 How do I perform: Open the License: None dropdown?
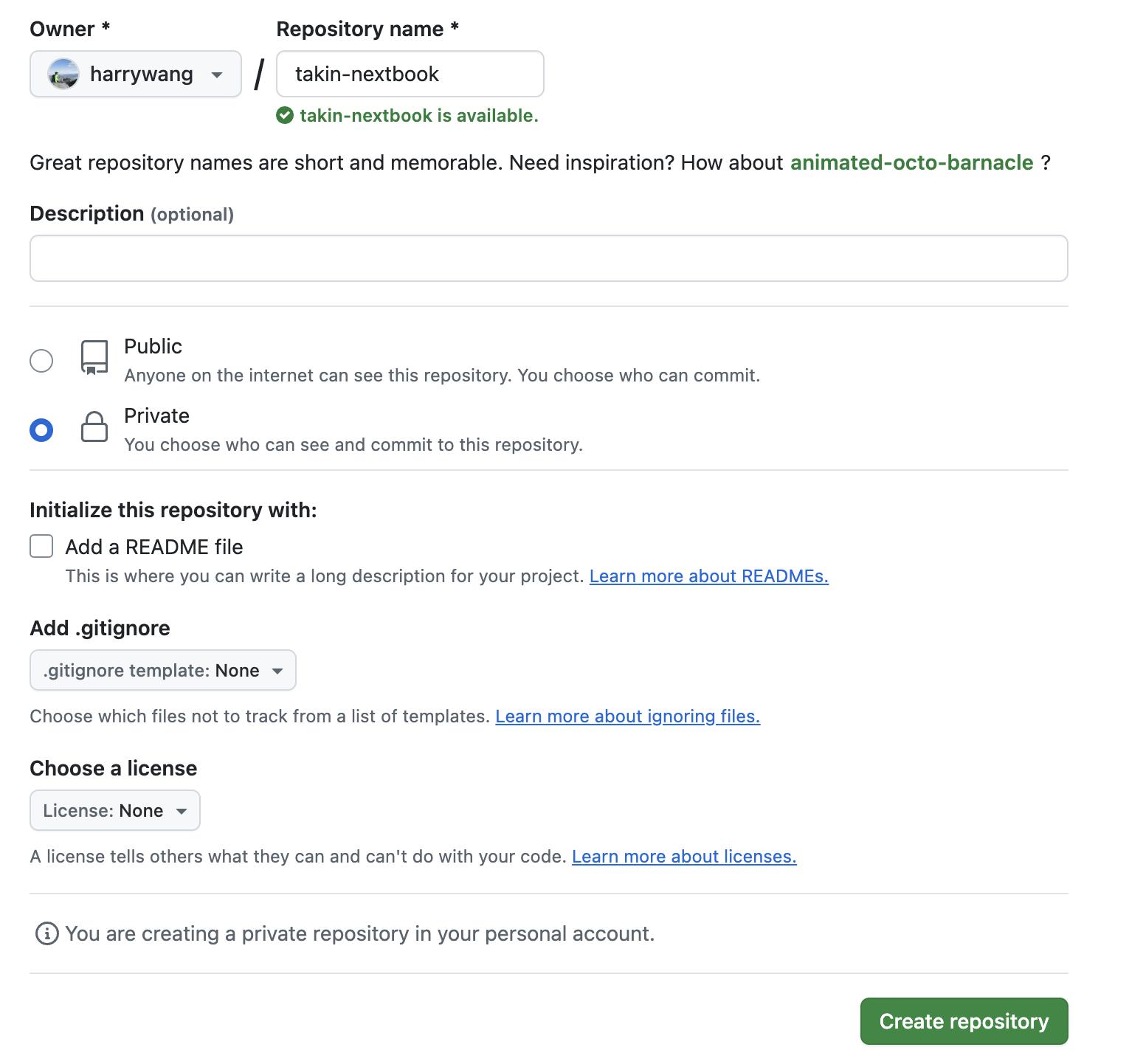click(114, 810)
